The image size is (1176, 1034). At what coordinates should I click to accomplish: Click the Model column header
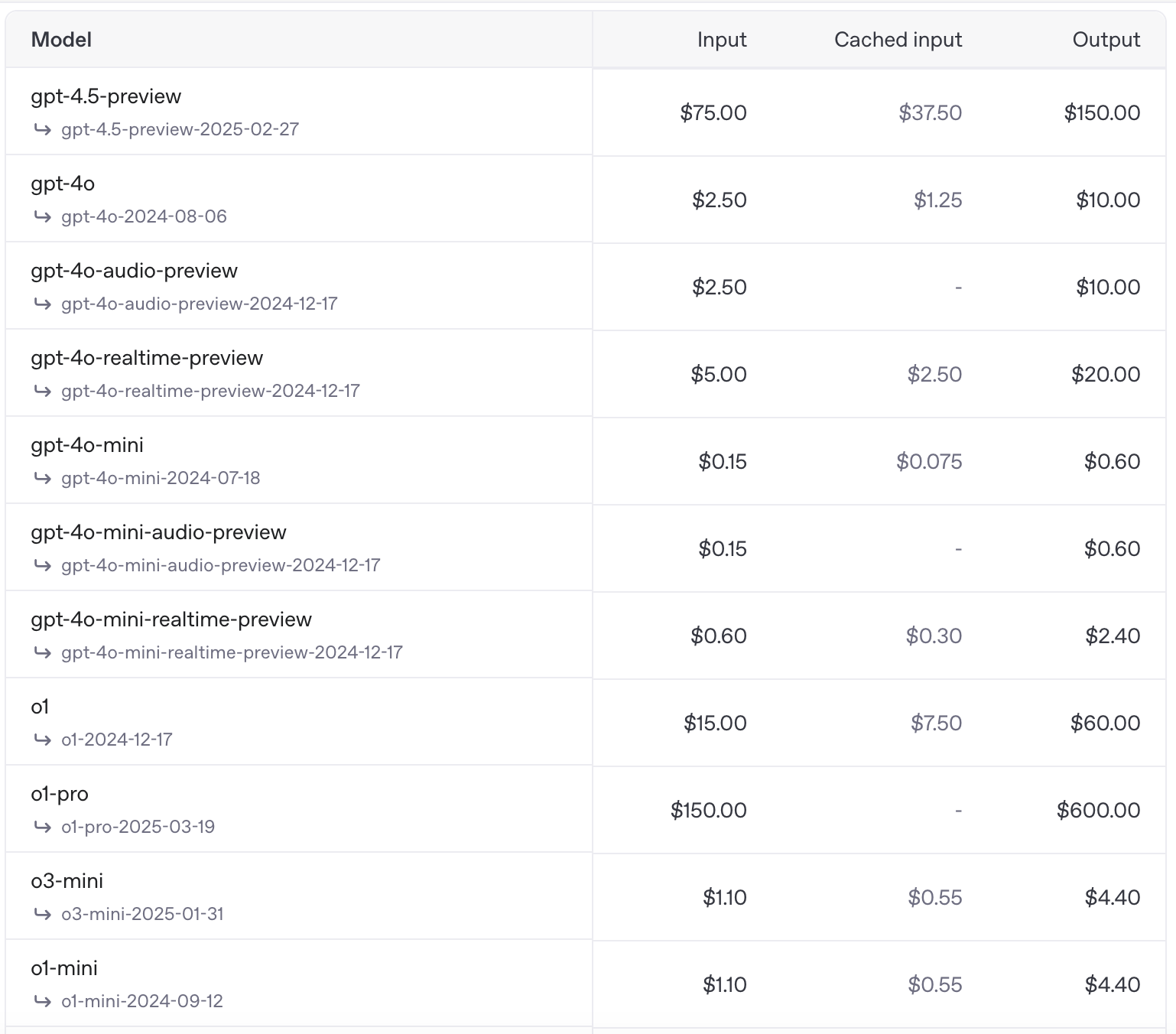point(61,40)
